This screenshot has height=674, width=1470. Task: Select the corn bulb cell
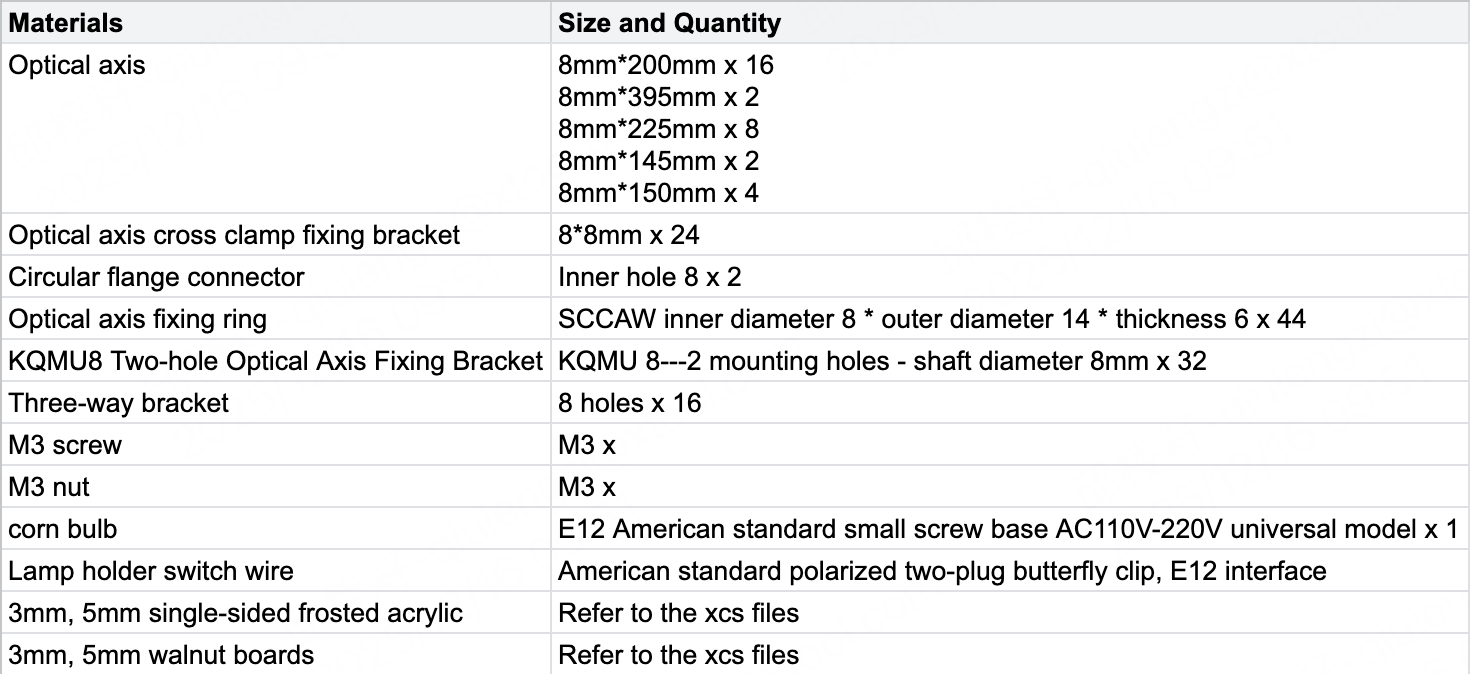64,529
